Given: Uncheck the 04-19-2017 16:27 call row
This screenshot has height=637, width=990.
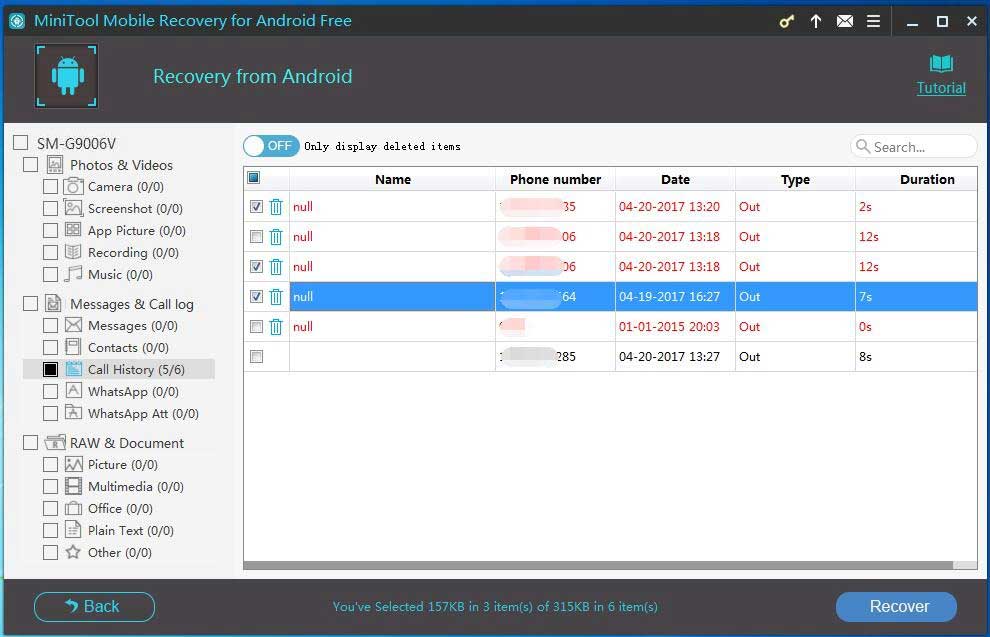Looking at the screenshot, I should click(x=256, y=296).
